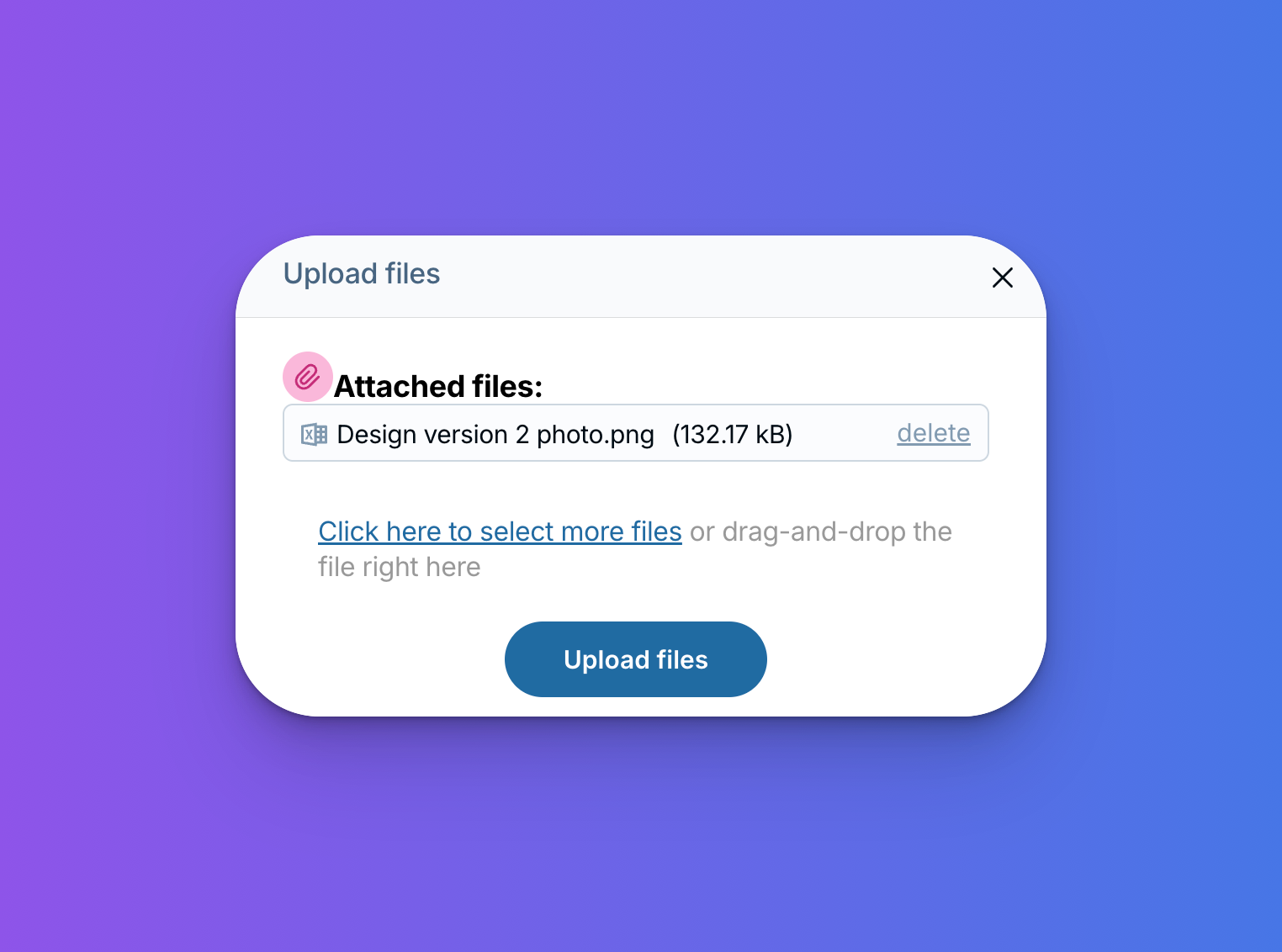The height and width of the screenshot is (952, 1282).
Task: Click the dialog header bar area
Action: tap(641, 277)
